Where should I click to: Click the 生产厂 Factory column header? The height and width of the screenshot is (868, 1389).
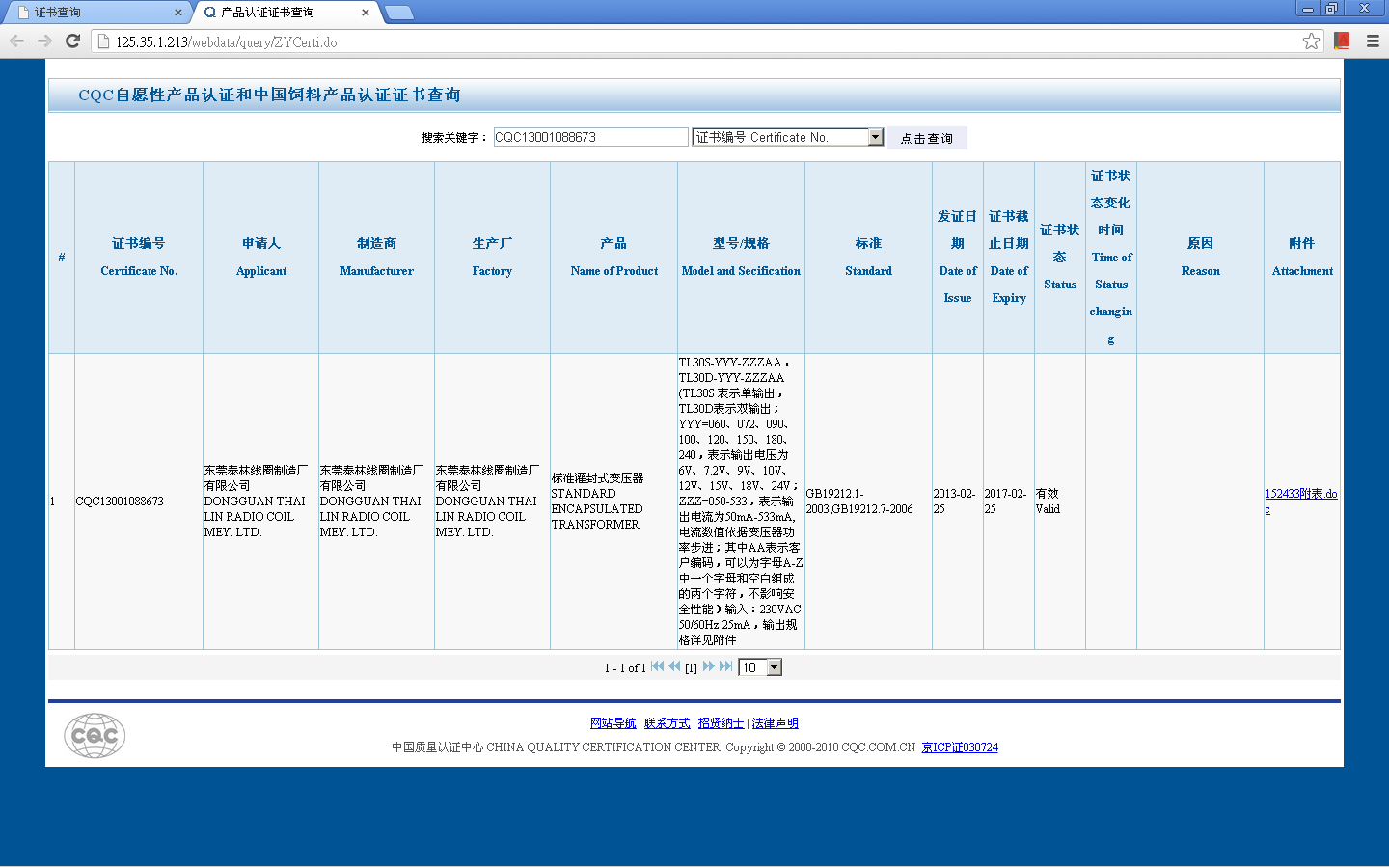point(492,258)
